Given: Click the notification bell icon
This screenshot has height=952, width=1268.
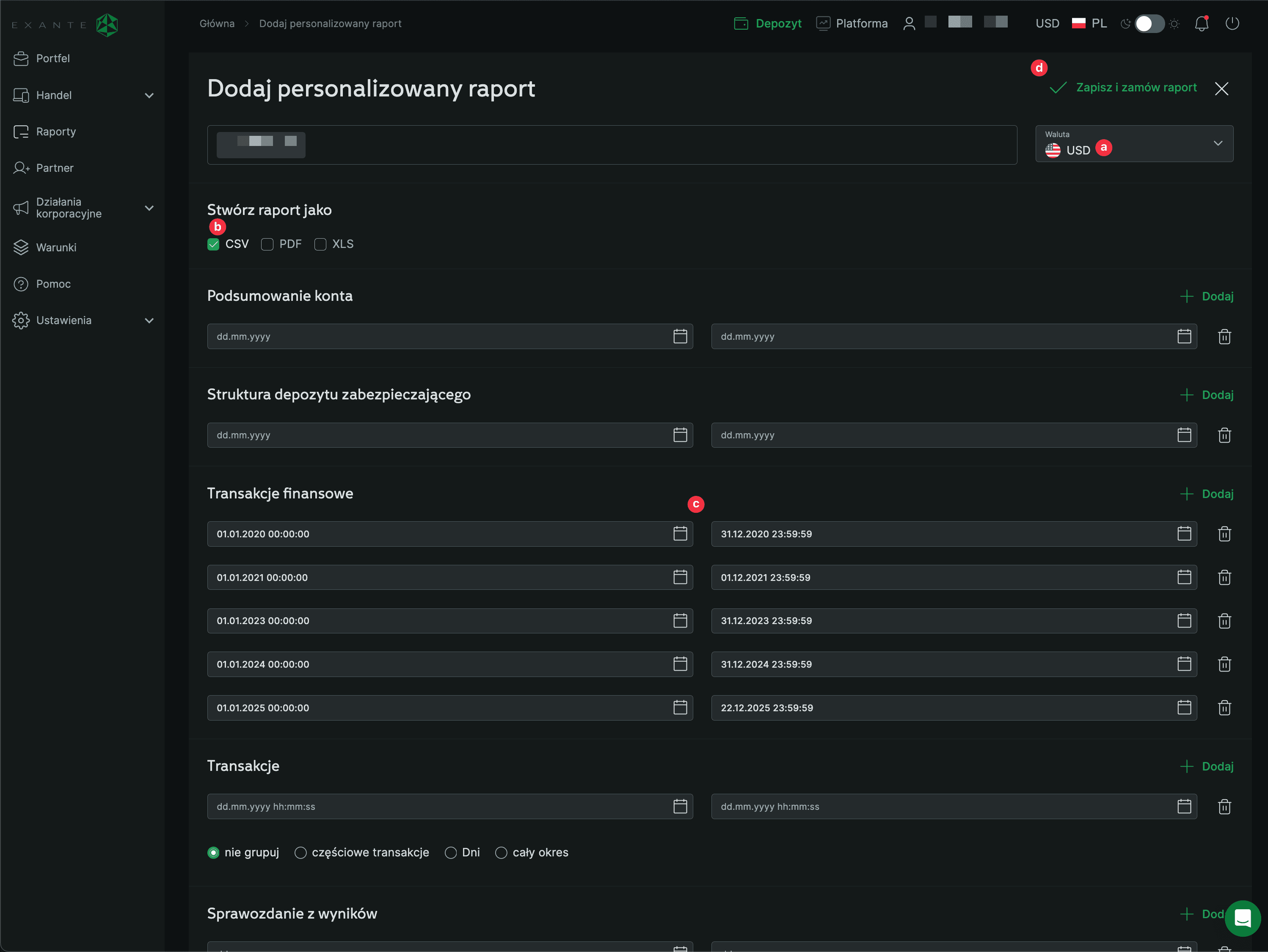Looking at the screenshot, I should (1201, 24).
